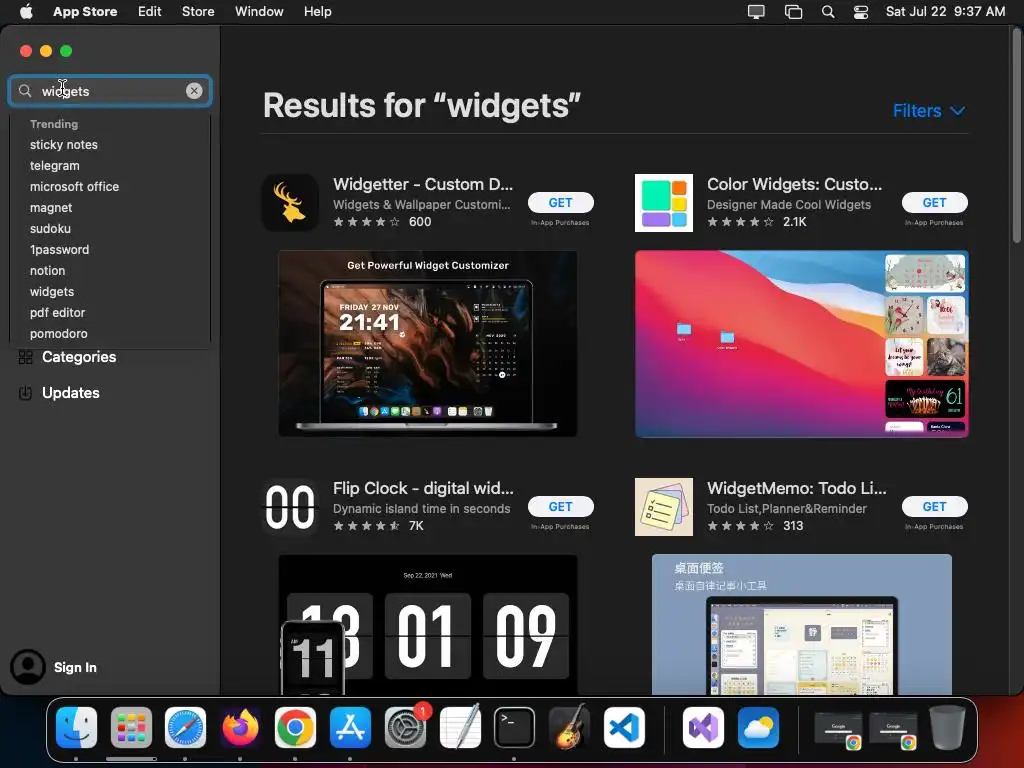Select trending suggestion sudoku

tap(50, 229)
